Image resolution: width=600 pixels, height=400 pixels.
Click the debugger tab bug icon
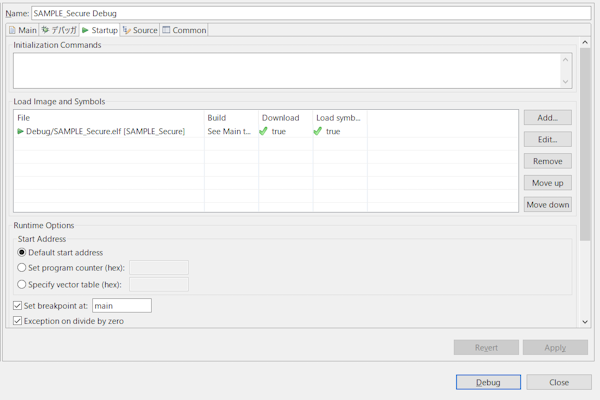(46, 30)
